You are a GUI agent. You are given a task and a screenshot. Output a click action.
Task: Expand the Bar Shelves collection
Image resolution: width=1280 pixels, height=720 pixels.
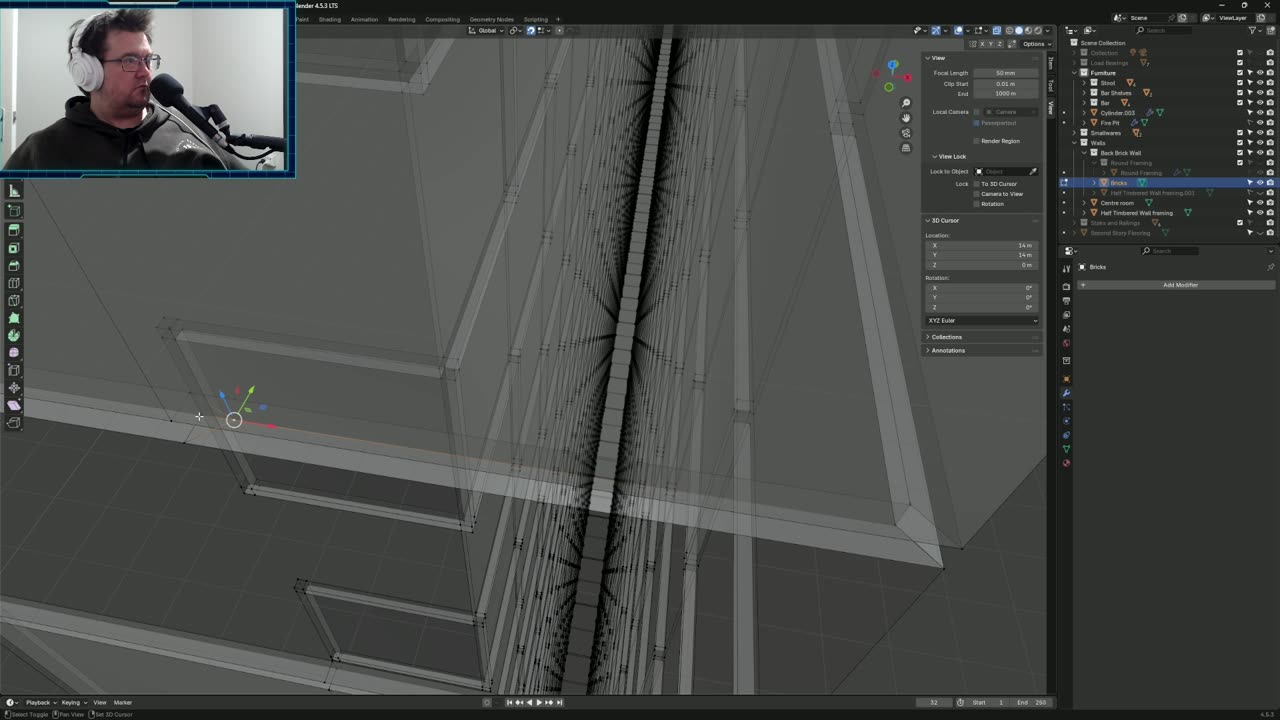tap(1083, 93)
